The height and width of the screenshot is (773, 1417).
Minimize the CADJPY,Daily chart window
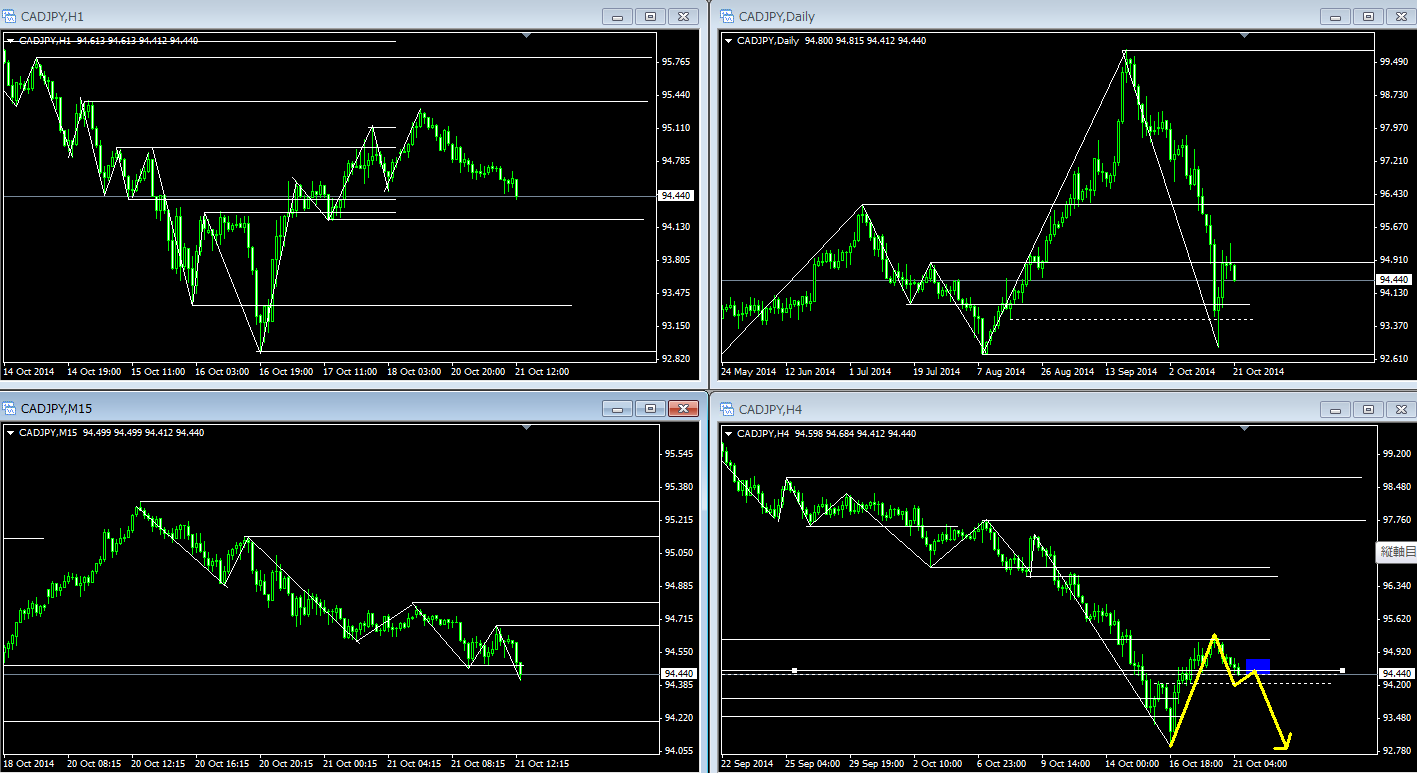1336,16
